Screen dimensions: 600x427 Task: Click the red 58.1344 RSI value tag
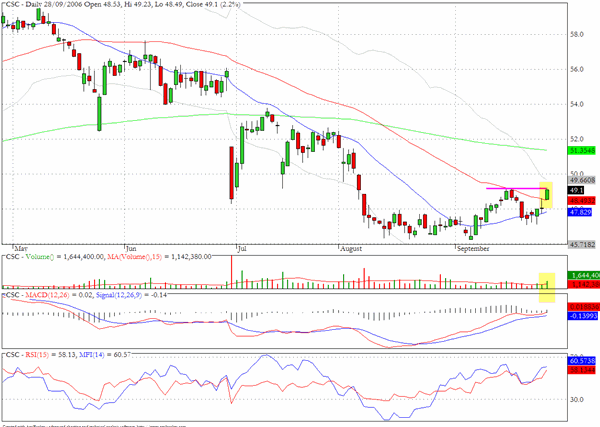pyautogui.click(x=583, y=370)
